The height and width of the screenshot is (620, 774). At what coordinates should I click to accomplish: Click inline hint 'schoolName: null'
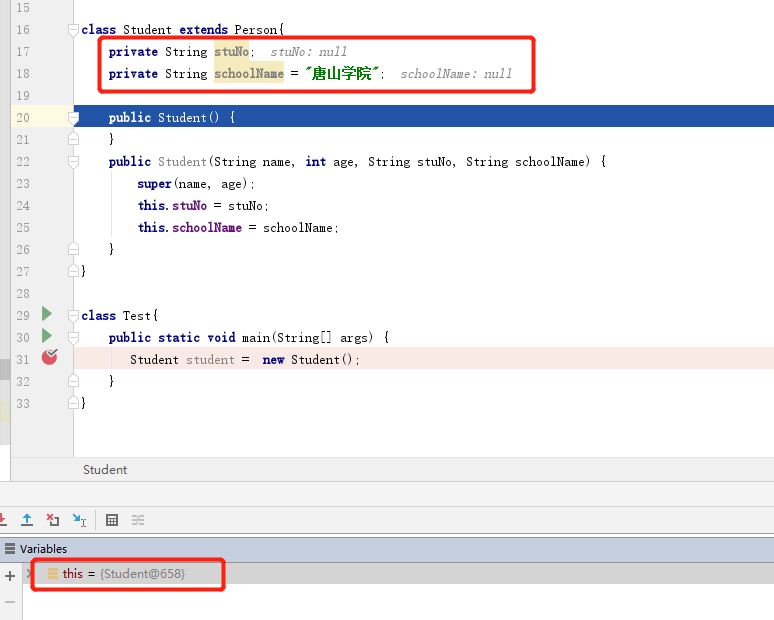[456, 74]
